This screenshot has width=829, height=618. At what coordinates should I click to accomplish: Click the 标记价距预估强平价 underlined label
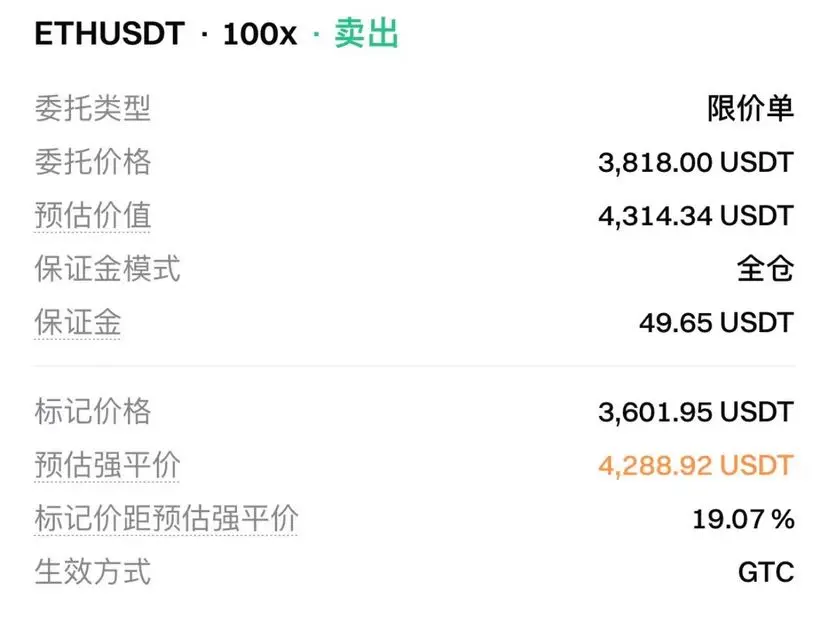pos(166,518)
